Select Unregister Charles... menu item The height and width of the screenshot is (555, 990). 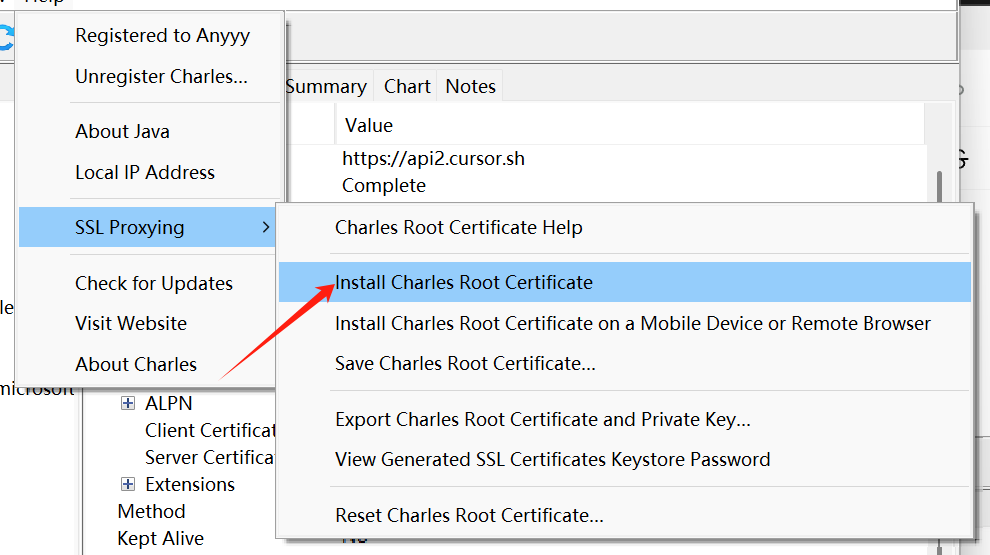click(x=150, y=76)
